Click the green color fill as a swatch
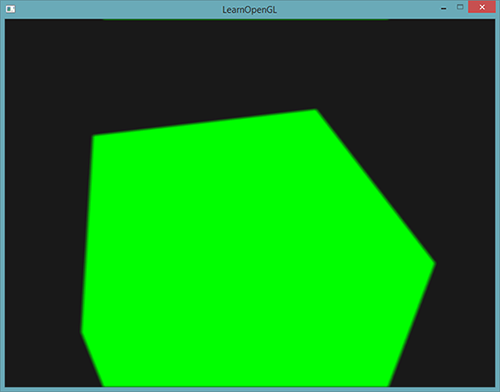 [x=253, y=253]
